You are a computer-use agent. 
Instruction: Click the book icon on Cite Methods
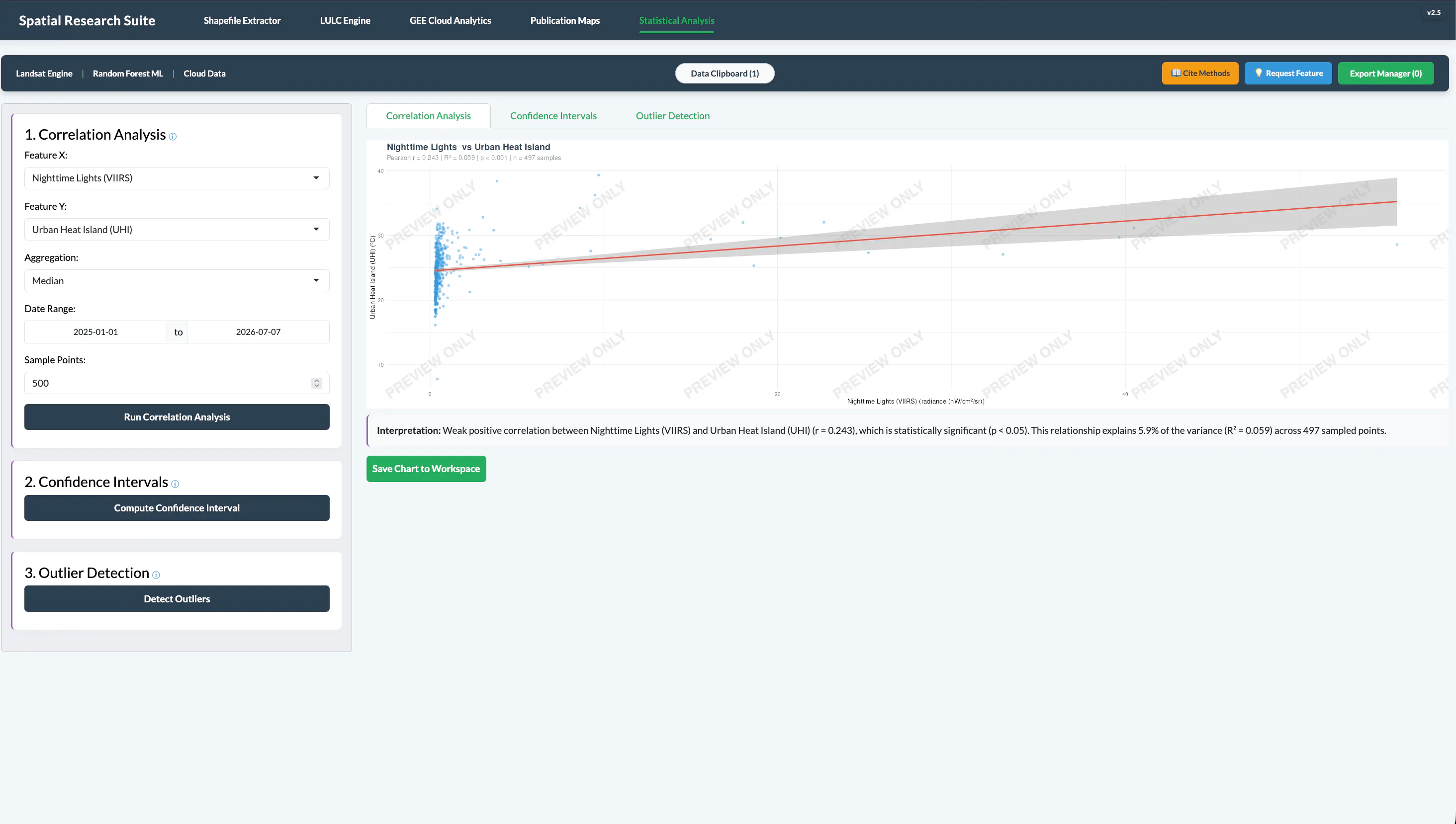point(1176,73)
